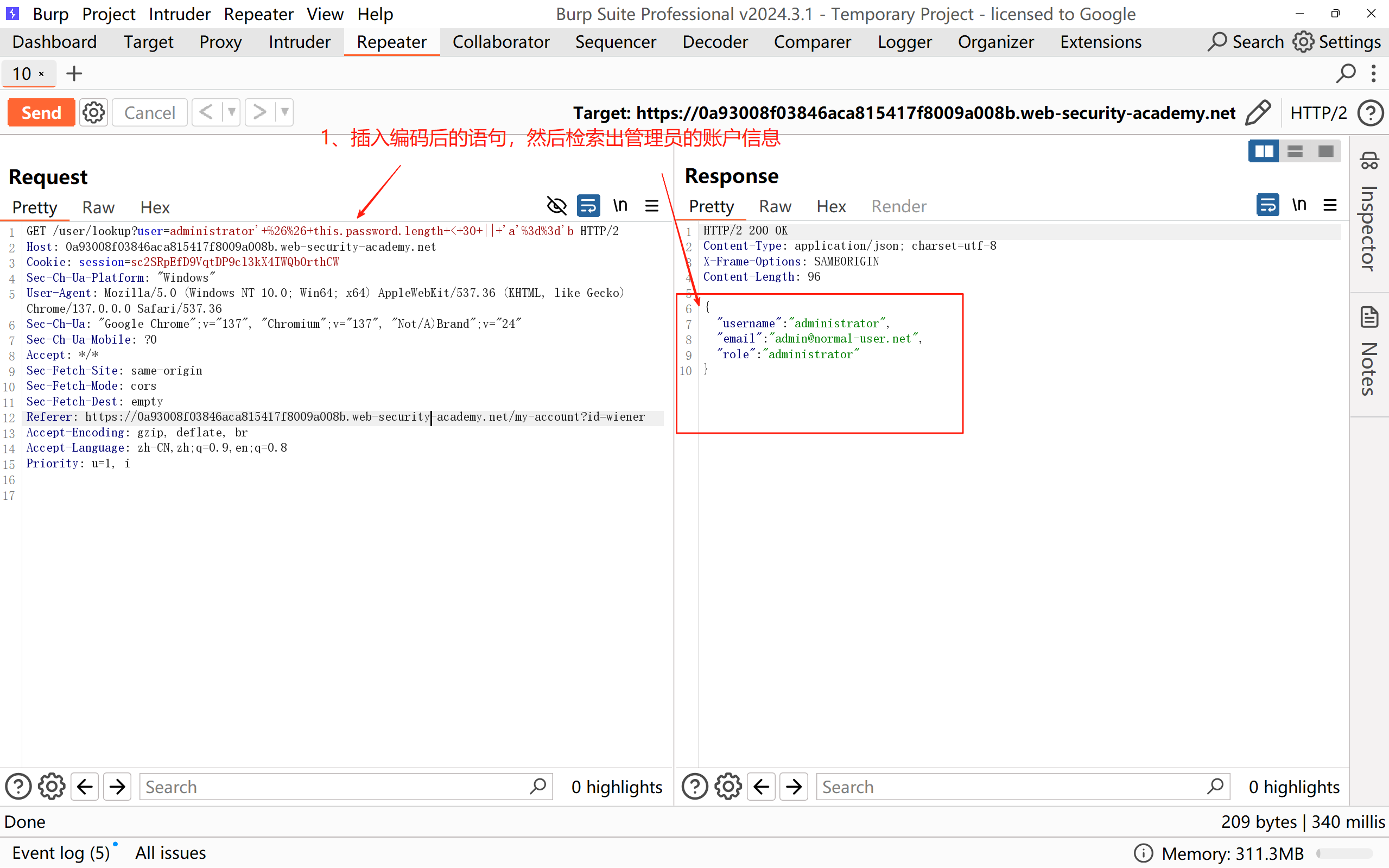Screen dimensions: 1389x868
Task: Select the response Hex tab
Action: (830, 206)
